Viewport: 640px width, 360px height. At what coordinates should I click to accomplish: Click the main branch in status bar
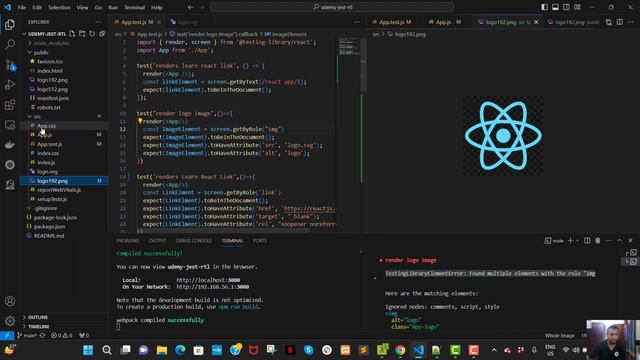[x=27, y=336]
